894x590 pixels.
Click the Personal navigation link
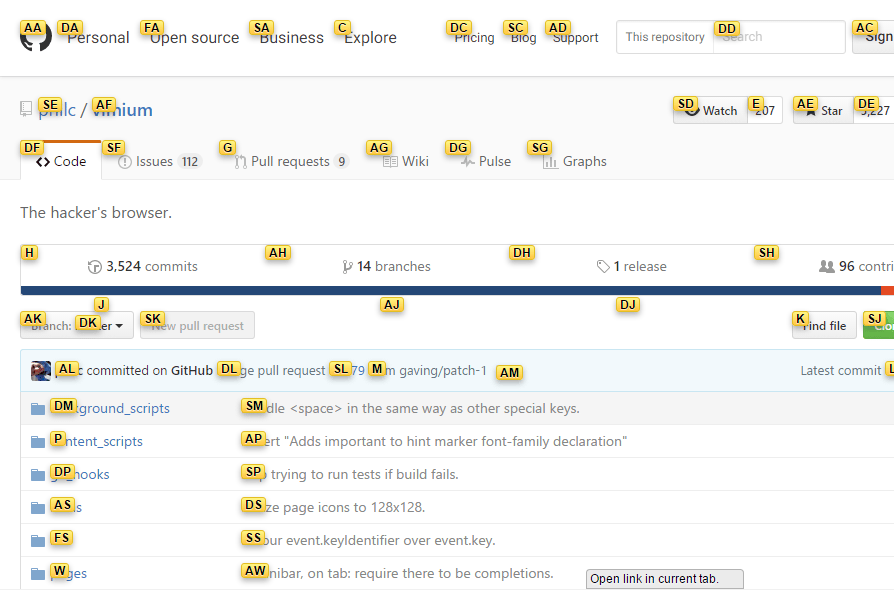point(98,38)
